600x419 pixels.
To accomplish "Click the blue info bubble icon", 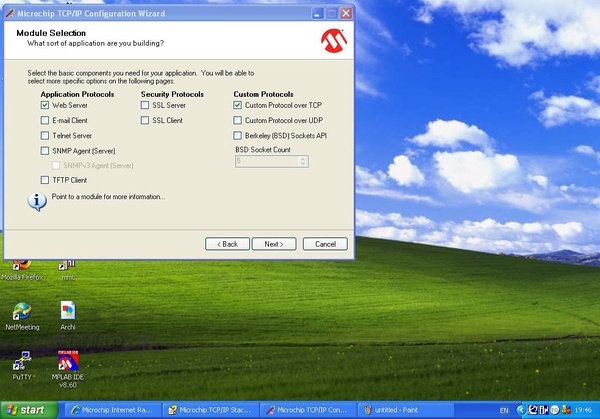I will [x=37, y=202].
